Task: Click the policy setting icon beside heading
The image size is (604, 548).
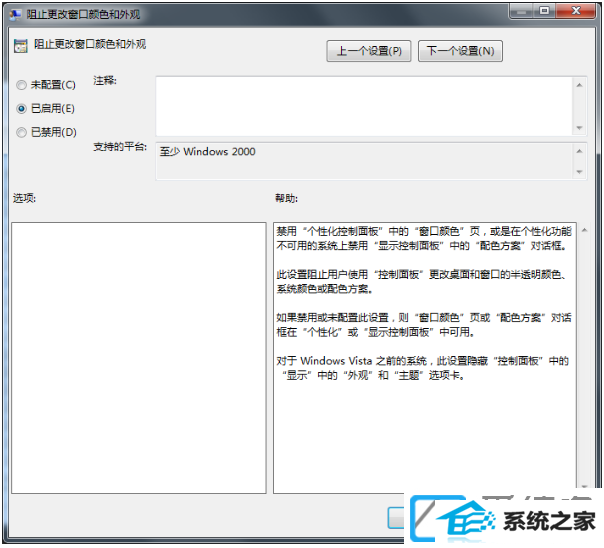Action: [x=20, y=46]
